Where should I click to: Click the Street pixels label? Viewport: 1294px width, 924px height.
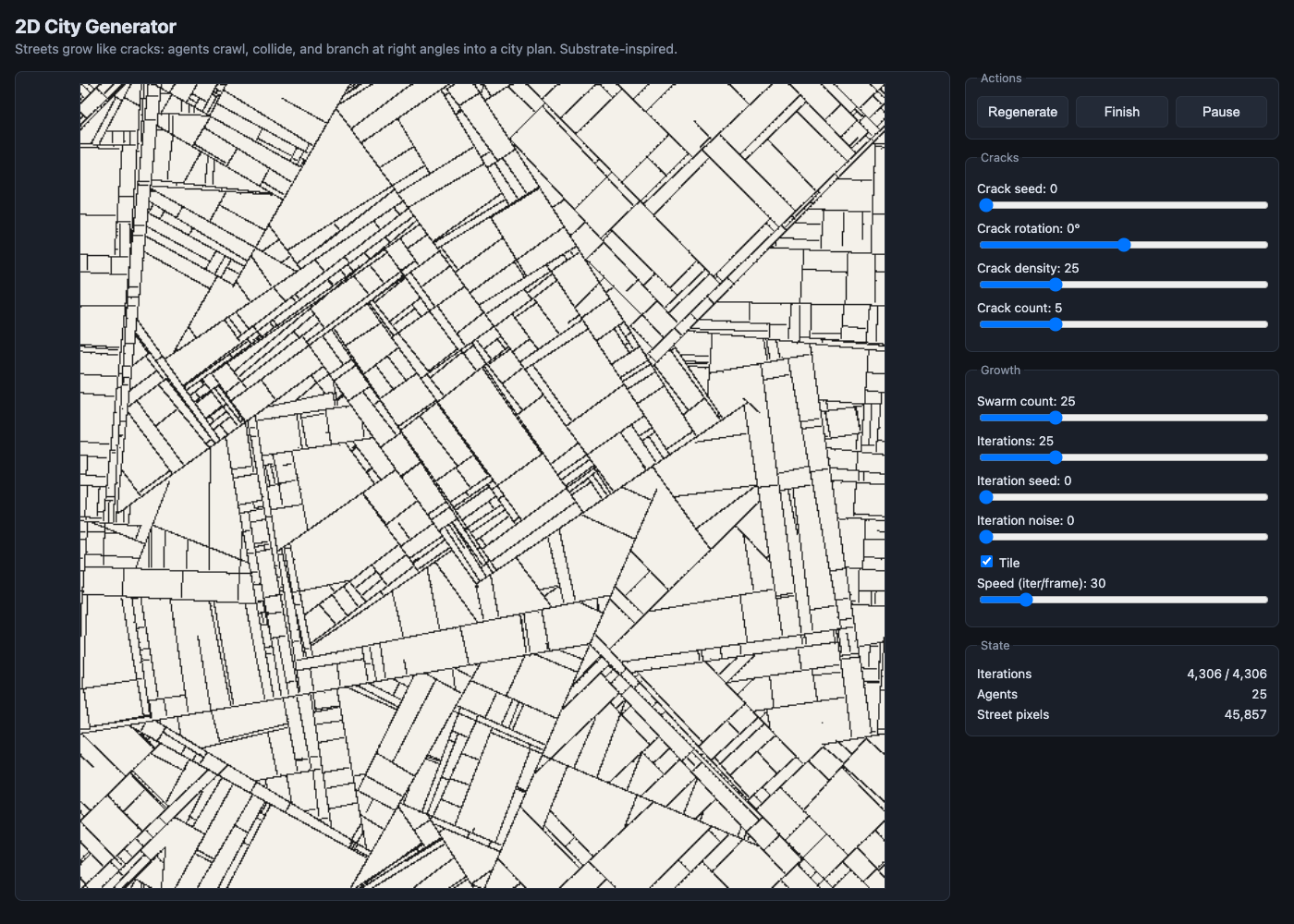(x=1013, y=714)
